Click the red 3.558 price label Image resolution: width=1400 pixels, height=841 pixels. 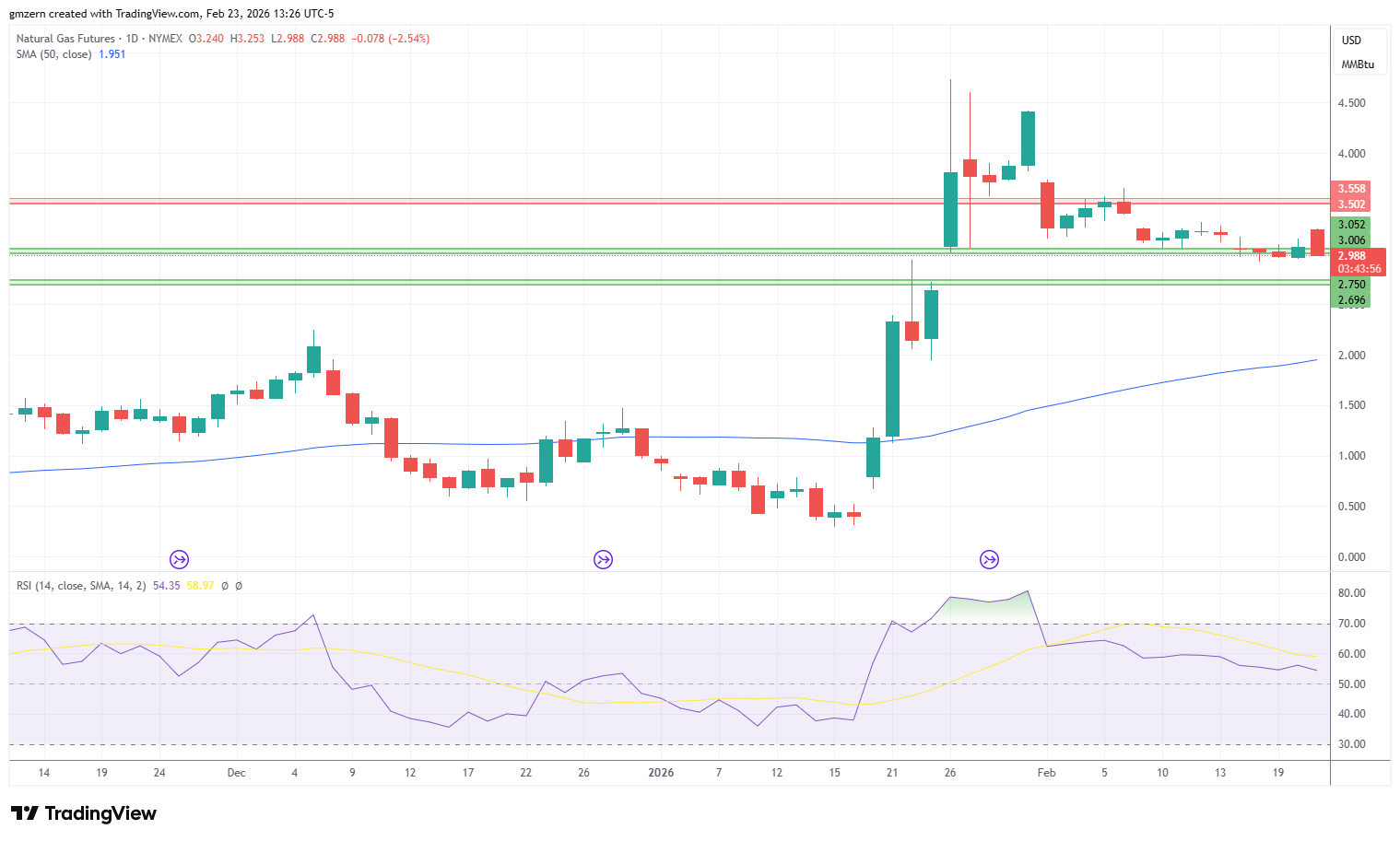pyautogui.click(x=1351, y=189)
